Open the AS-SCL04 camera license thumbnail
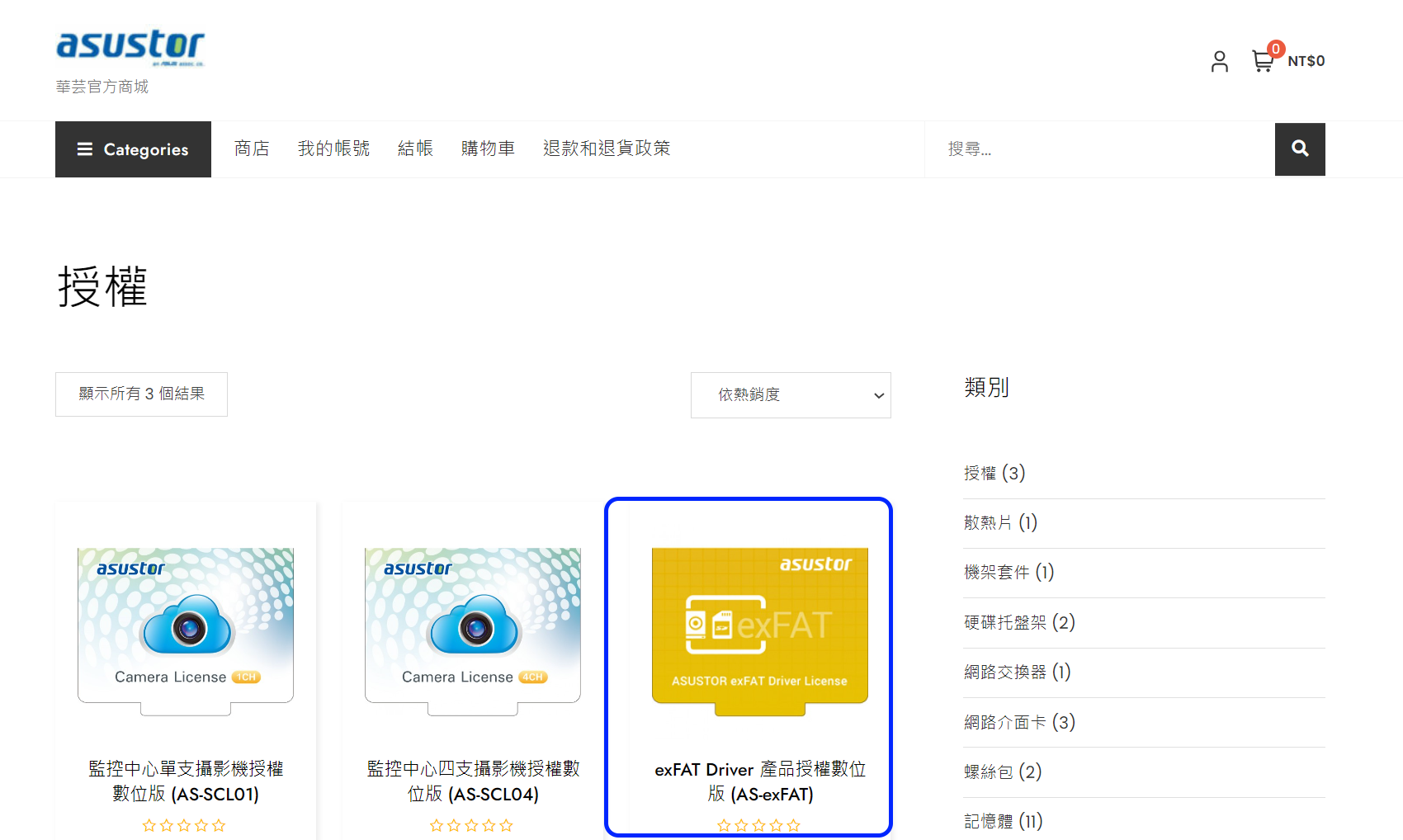 click(x=473, y=631)
